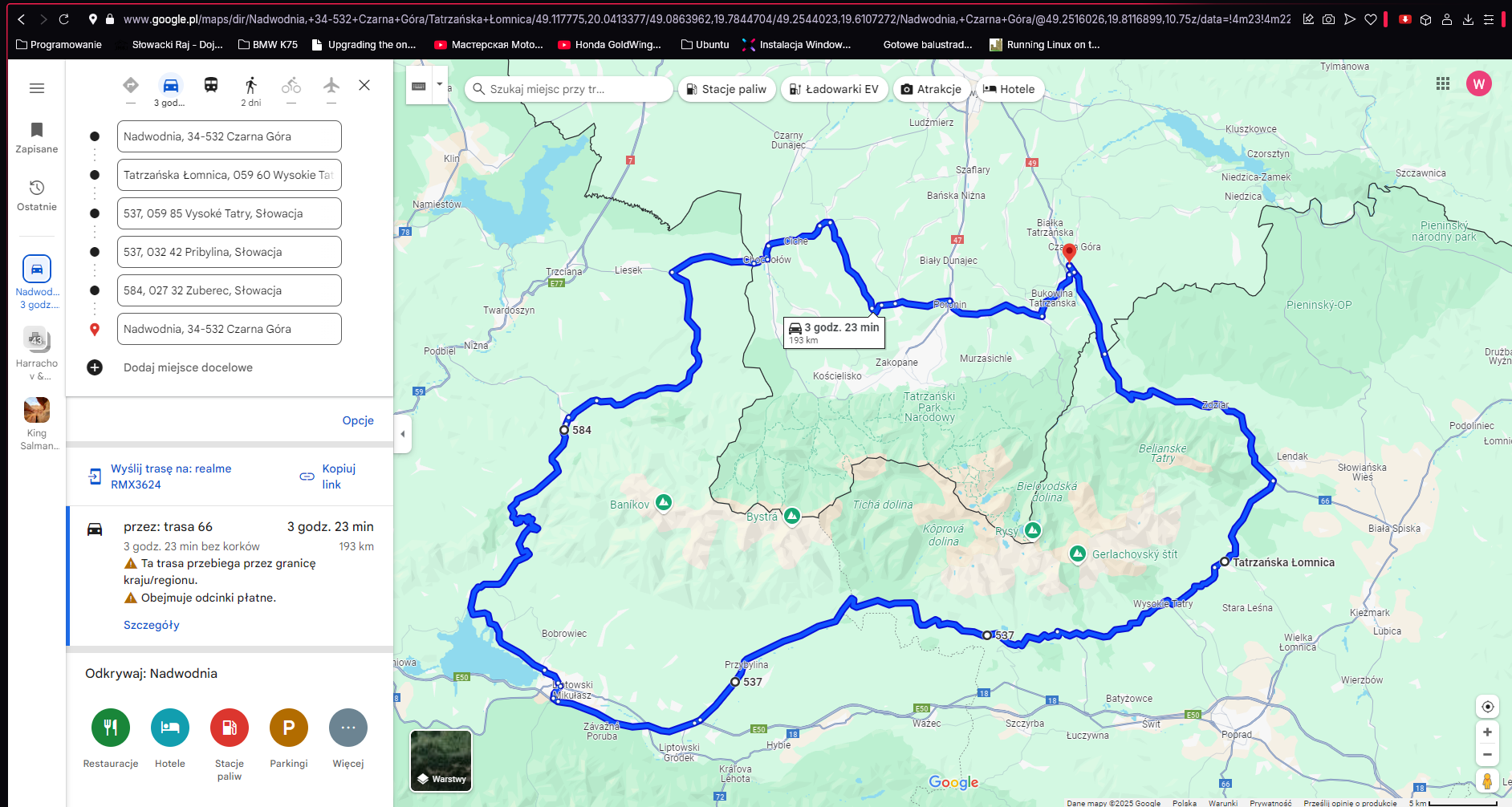Collapse the side panel arrow
This screenshot has width=1512, height=807.
403,434
